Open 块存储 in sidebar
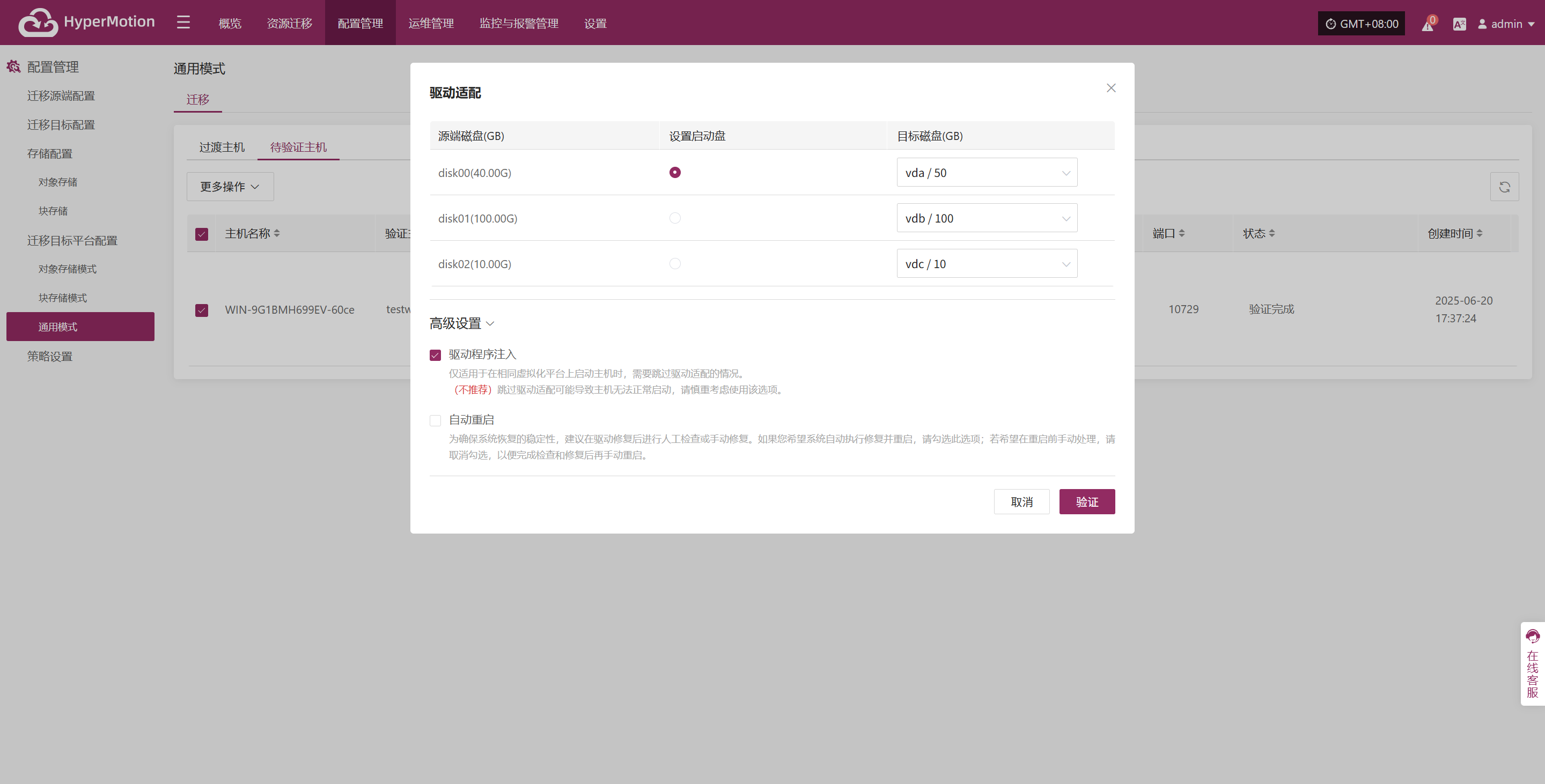Screen dimensions: 1545x784 53,211
